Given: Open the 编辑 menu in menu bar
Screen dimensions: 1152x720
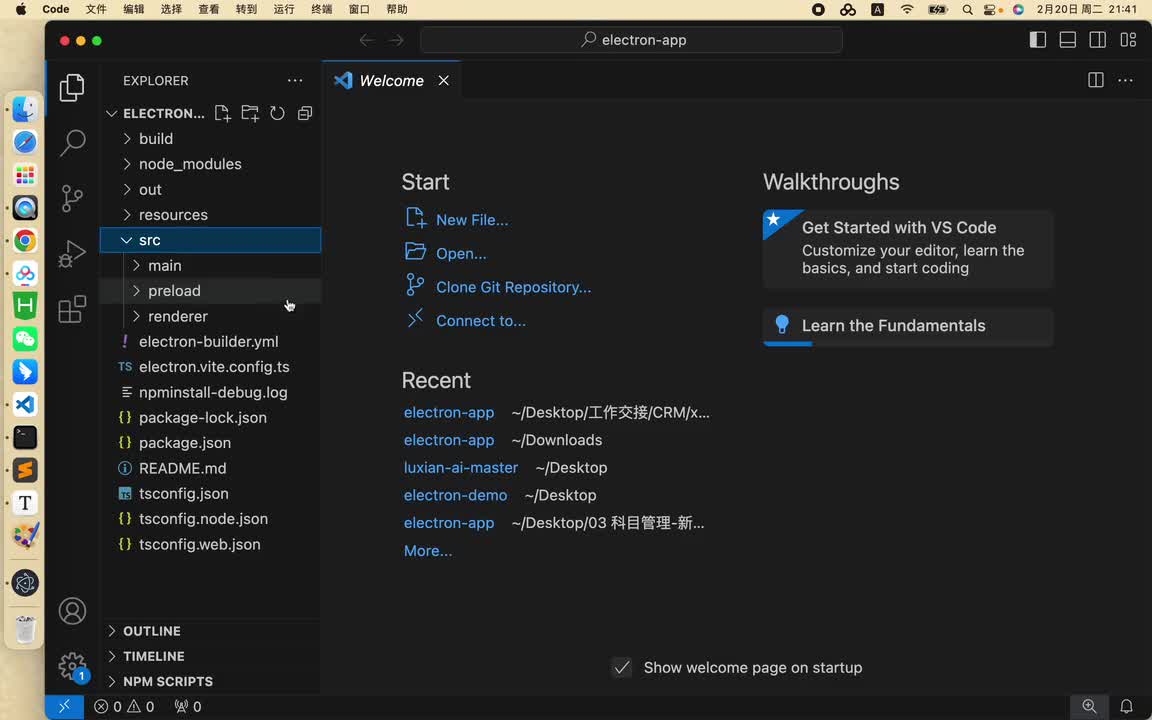Looking at the screenshot, I should 134,10.
